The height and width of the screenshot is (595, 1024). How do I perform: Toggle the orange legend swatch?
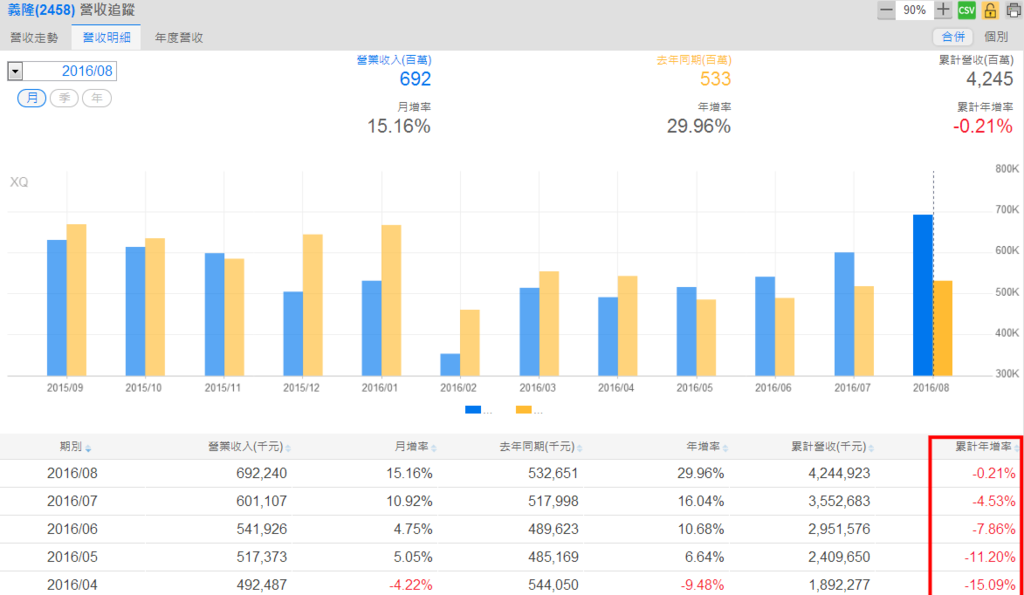524,410
